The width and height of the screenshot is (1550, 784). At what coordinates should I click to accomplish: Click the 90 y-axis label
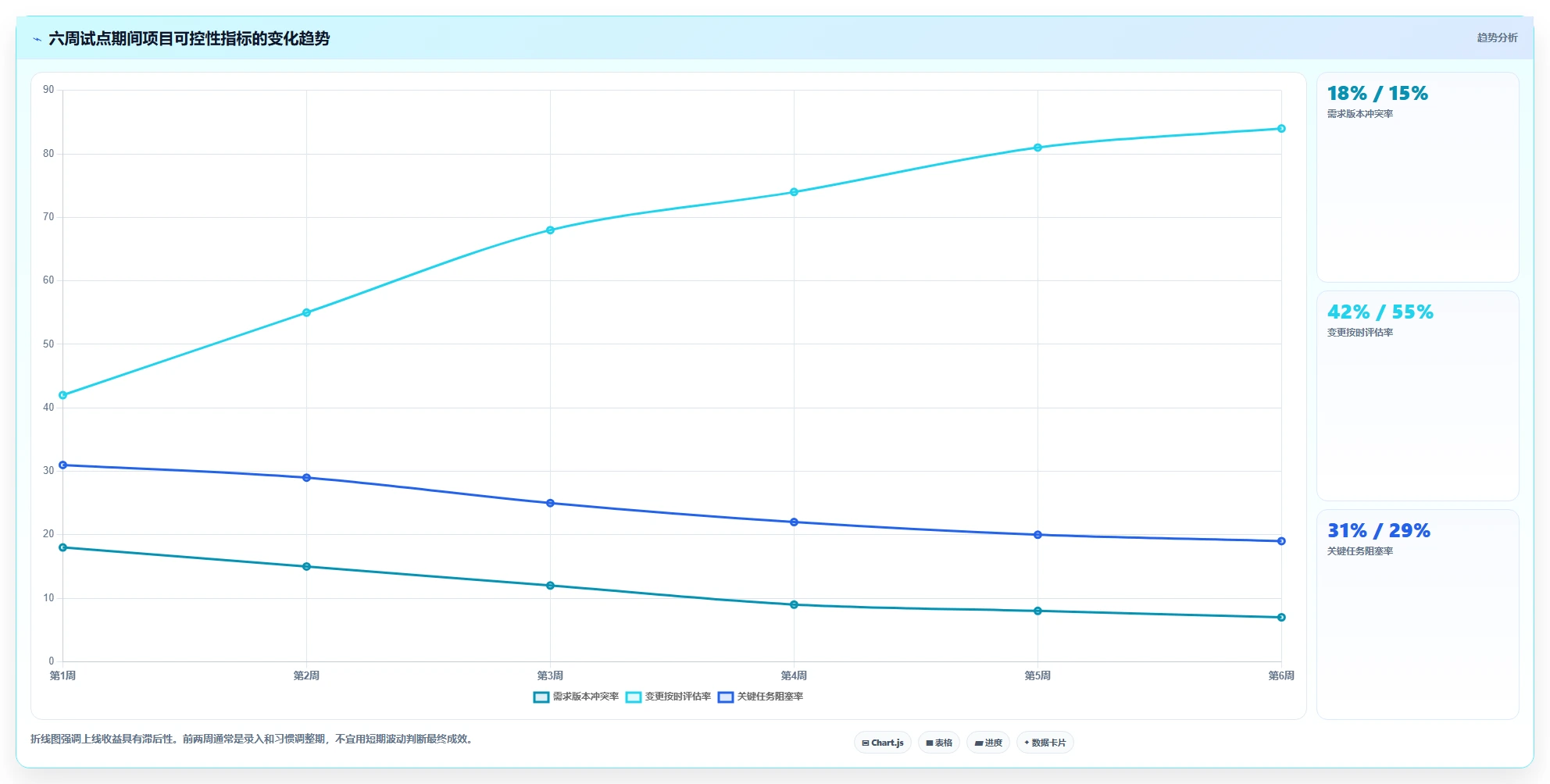pos(48,90)
